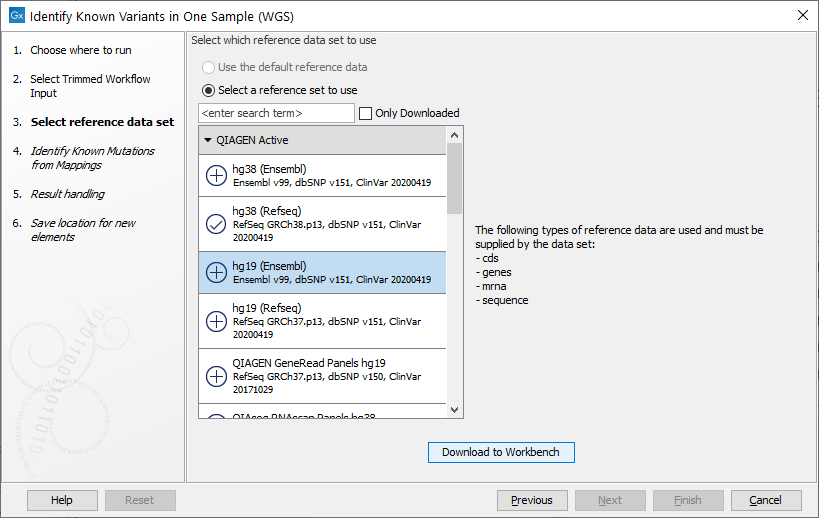Choose 'Select a reference set to use' option
This screenshot has width=819, height=518.
[x=208, y=90]
